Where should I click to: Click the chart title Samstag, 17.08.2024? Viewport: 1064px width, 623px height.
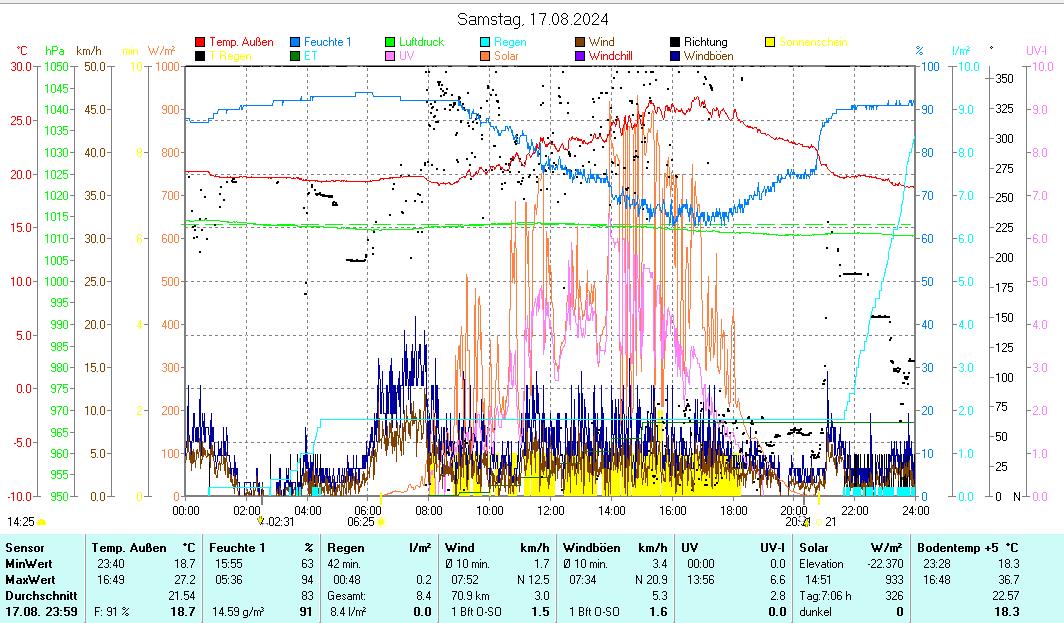(x=532, y=19)
